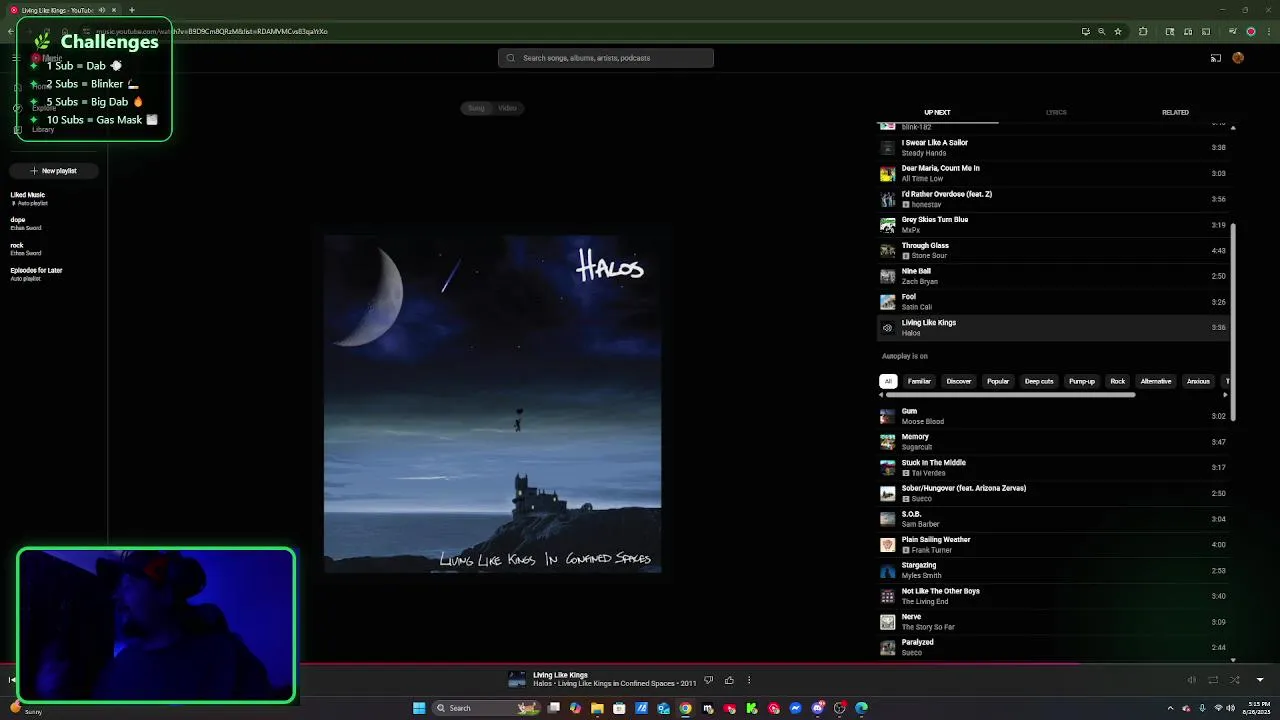Screen dimensions: 1280x720
Task: Open the rock playlist in the sidebar
Action: pyautogui.click(x=25, y=249)
